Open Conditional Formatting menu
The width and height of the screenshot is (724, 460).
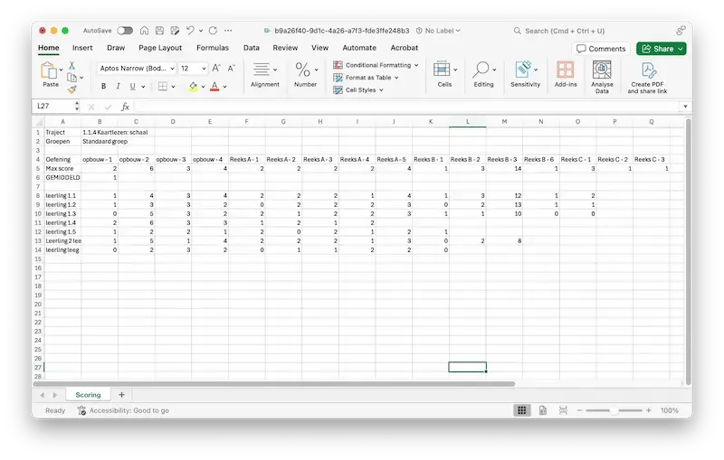pos(376,65)
